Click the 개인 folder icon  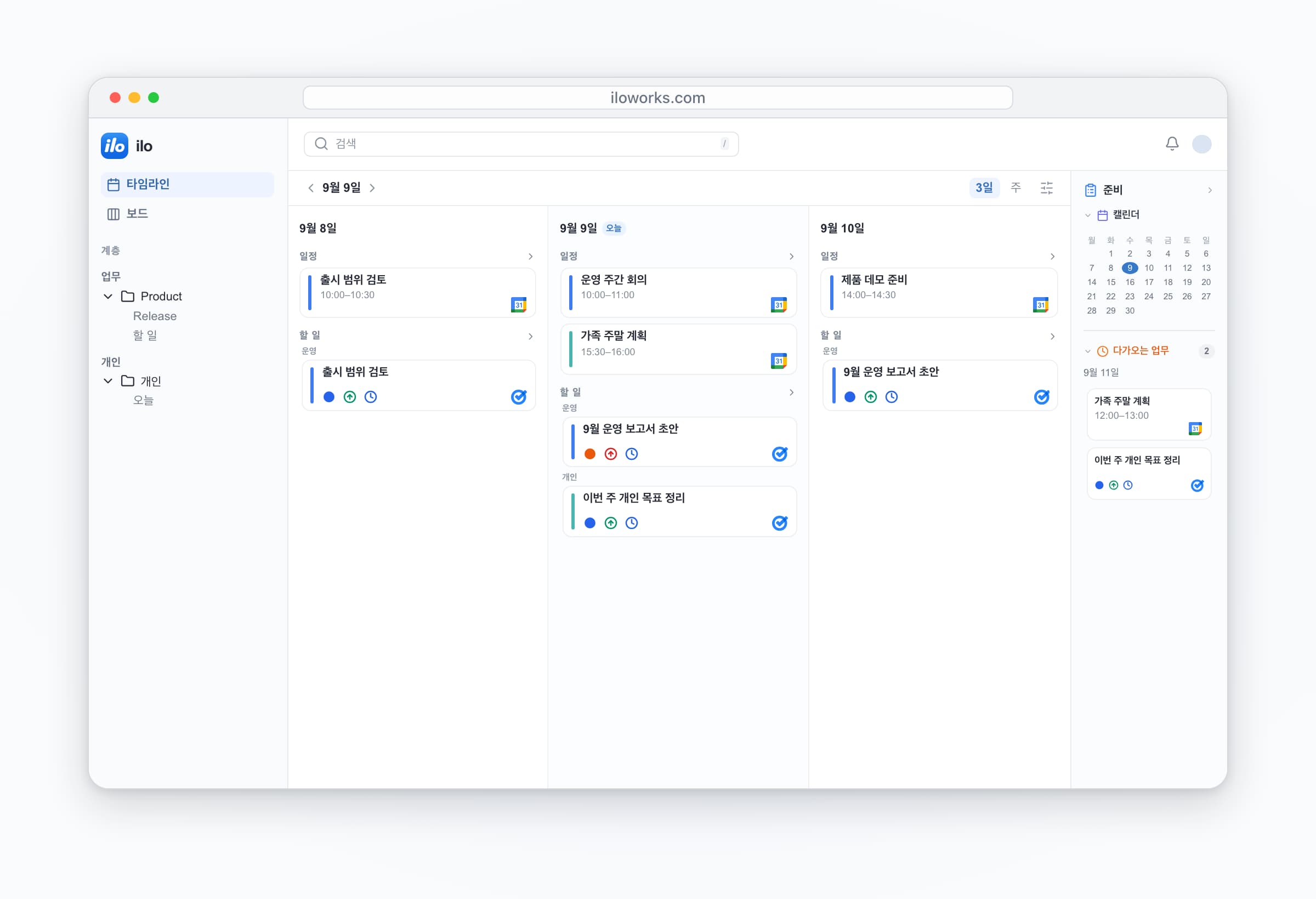(128, 381)
